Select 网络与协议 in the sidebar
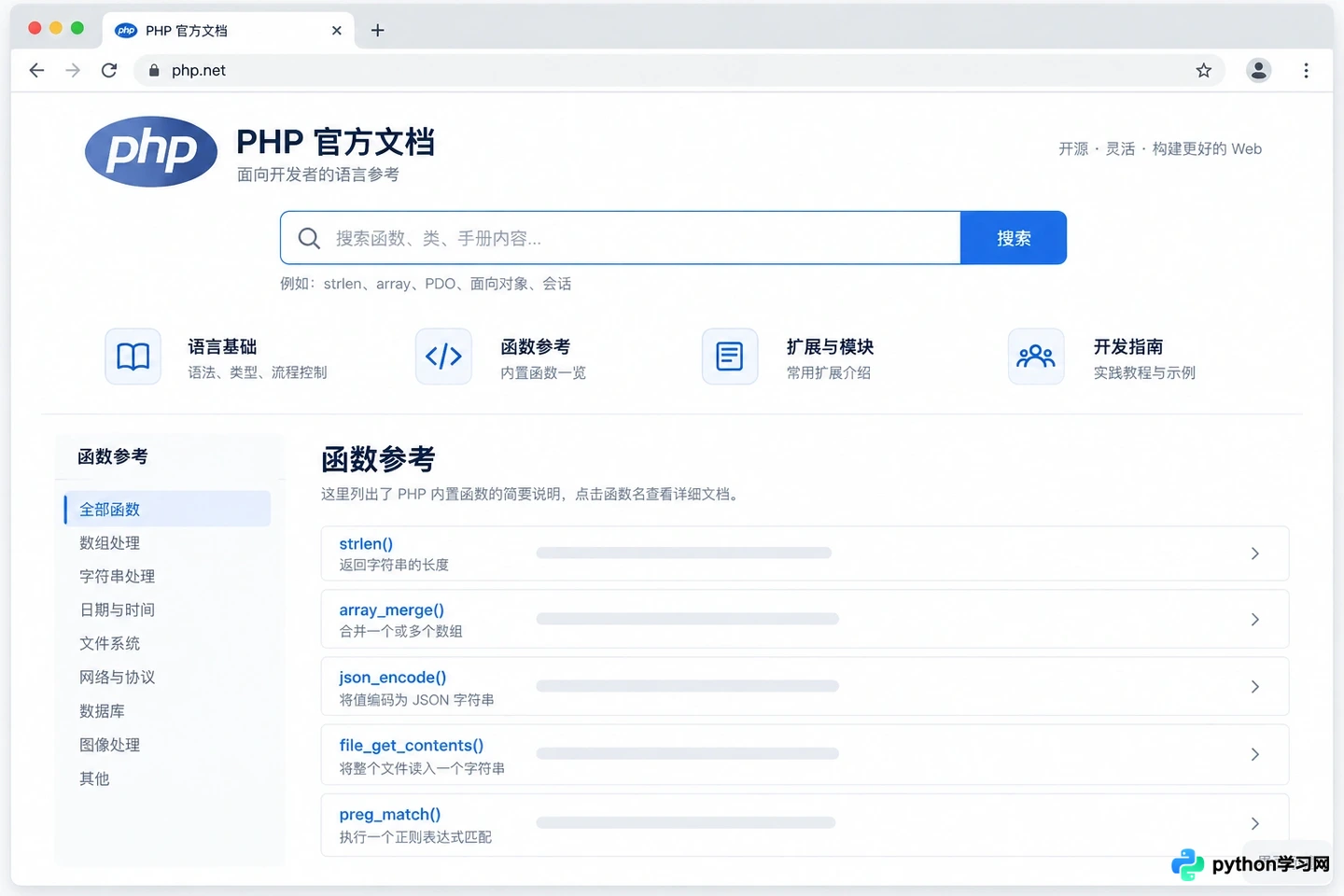The image size is (1344, 896). pos(117,677)
